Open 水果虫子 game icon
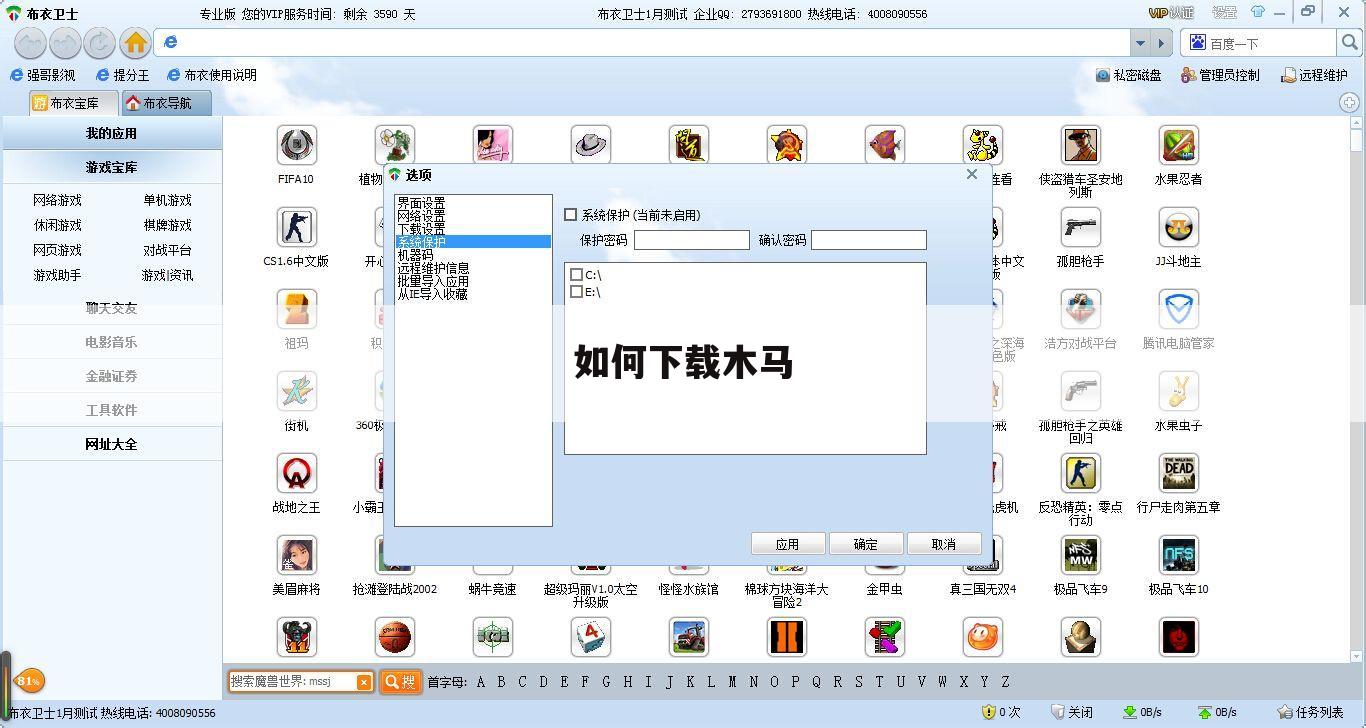This screenshot has height=728, width=1366. (1178, 392)
